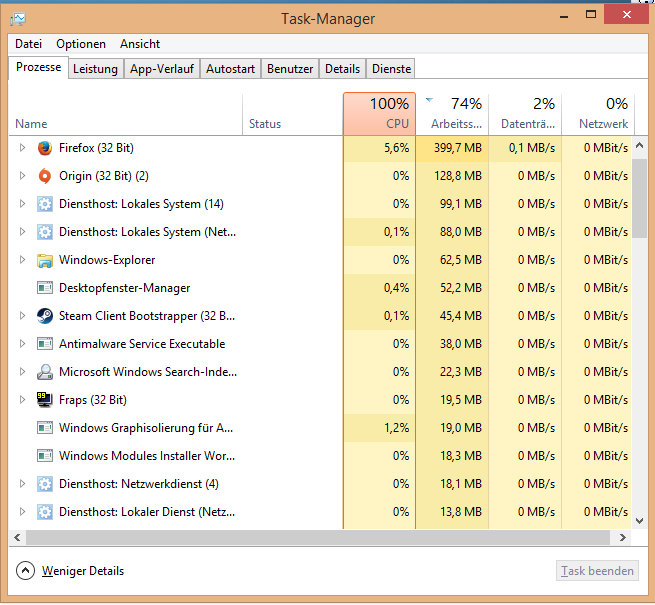Click the vertical scrollbar down arrow
Screen dimensions: 655x605
point(639,521)
